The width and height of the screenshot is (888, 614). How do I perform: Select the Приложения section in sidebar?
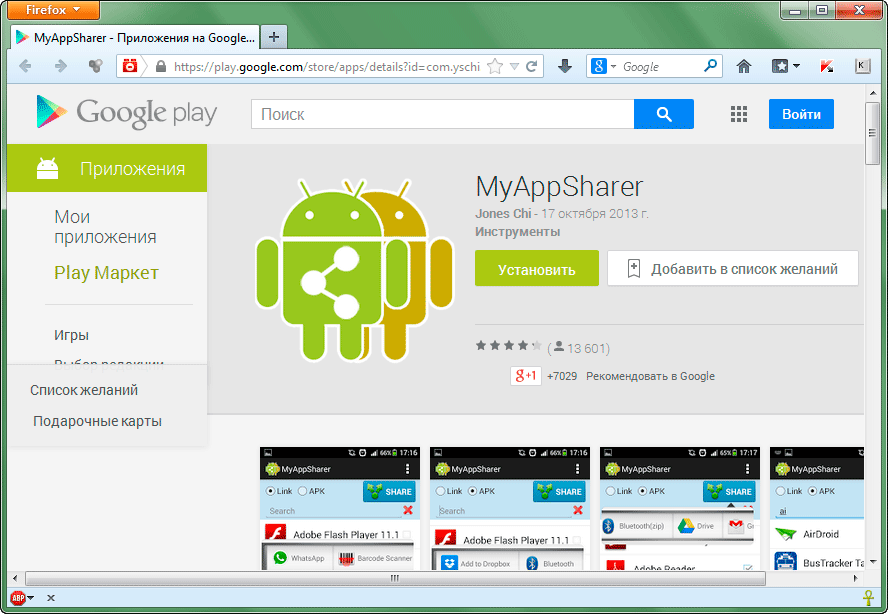(132, 169)
